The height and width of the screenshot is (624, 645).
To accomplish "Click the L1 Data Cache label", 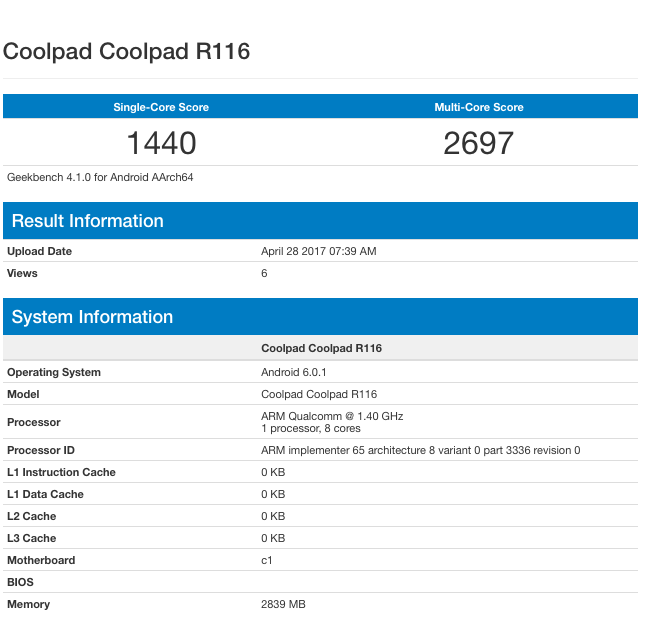I will click(x=45, y=494).
